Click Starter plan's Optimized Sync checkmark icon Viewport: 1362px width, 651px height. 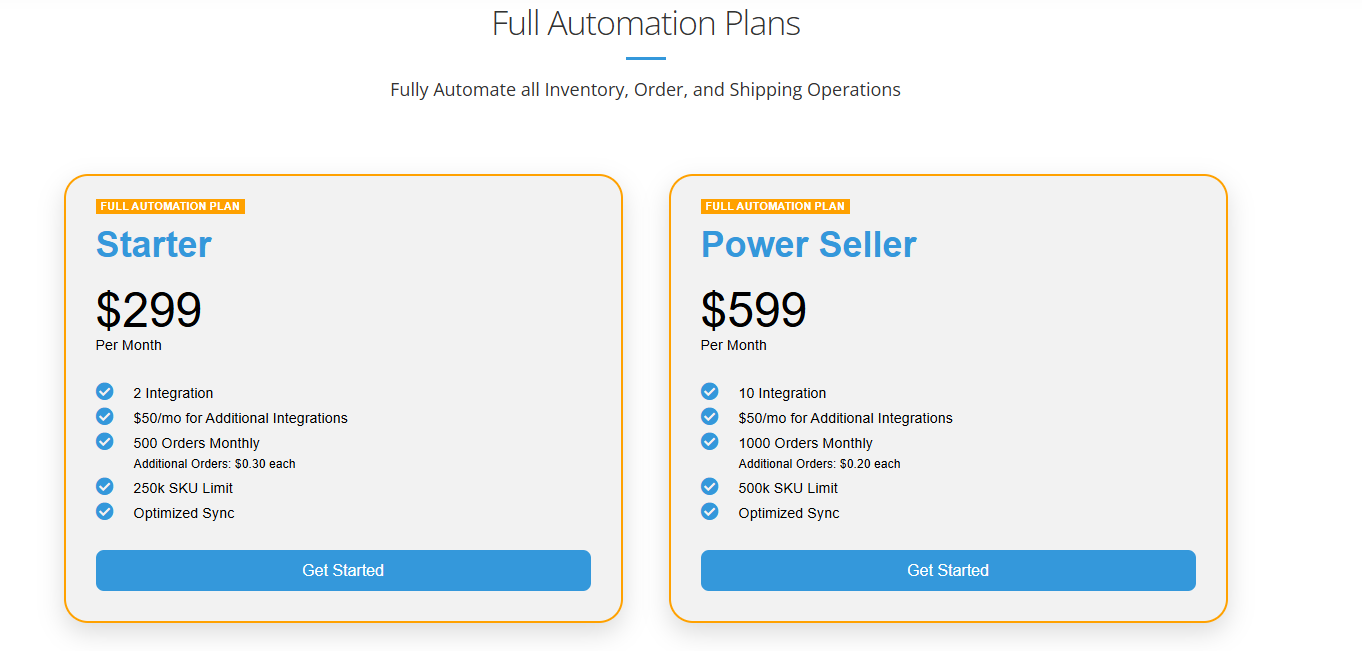pos(105,511)
